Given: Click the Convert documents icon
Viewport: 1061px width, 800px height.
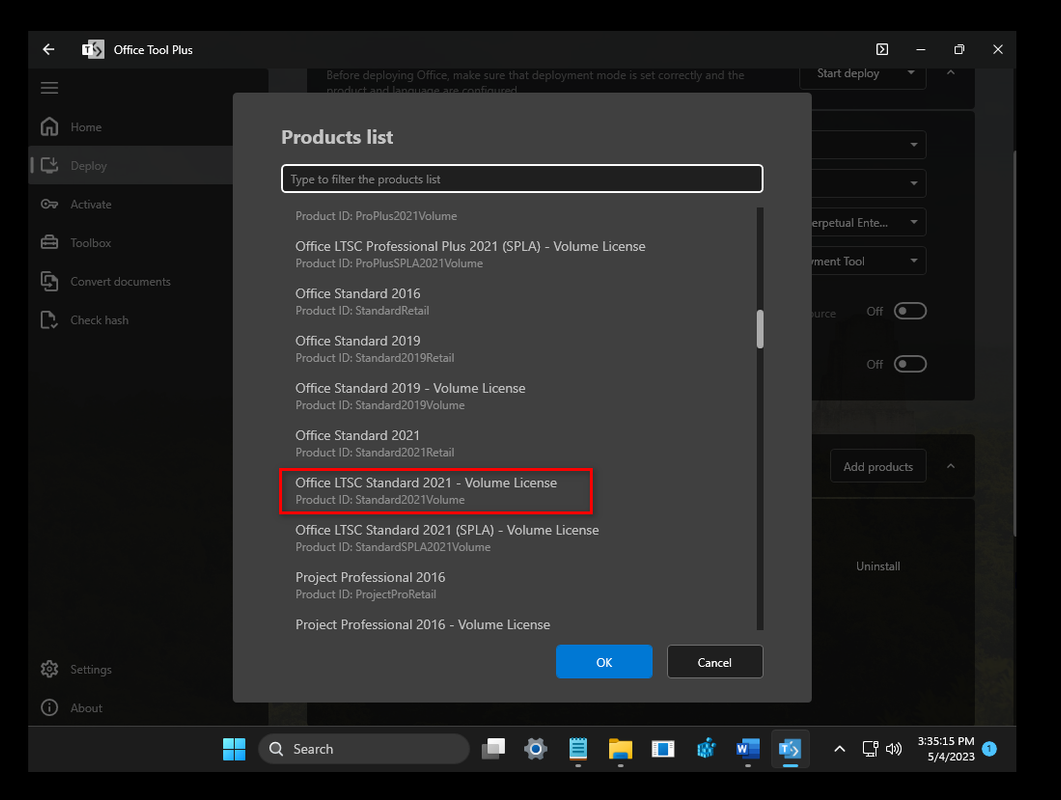Looking at the screenshot, I should [49, 281].
